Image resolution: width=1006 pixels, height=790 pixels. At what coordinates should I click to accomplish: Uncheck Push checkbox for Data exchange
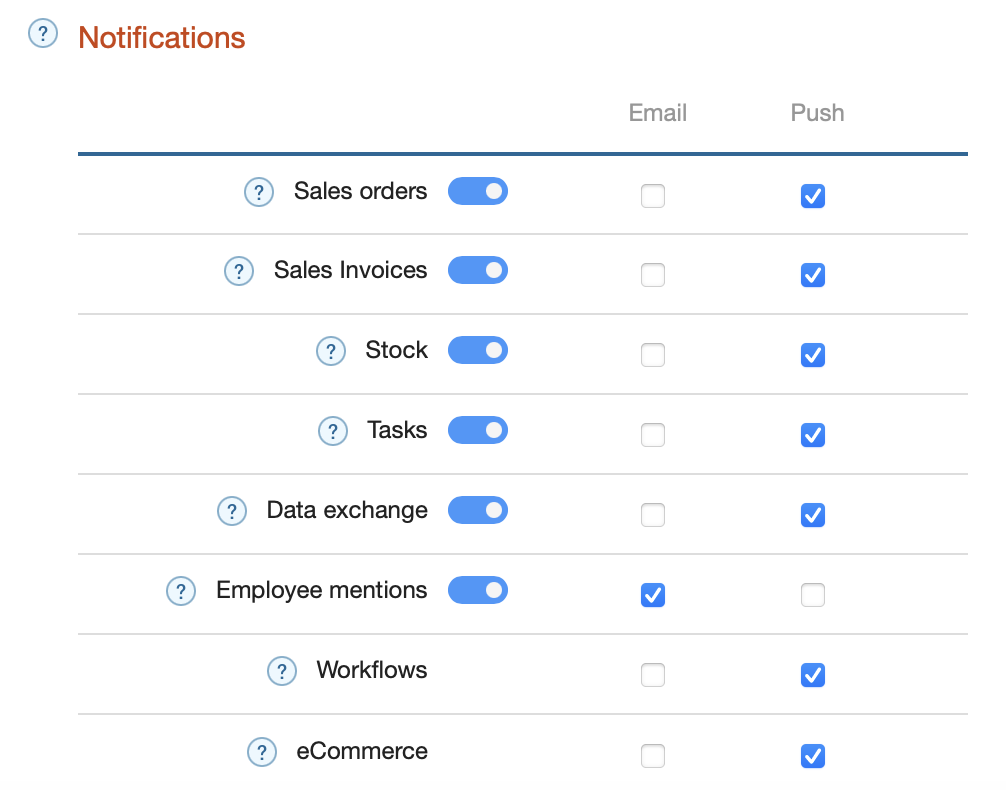[x=813, y=515]
